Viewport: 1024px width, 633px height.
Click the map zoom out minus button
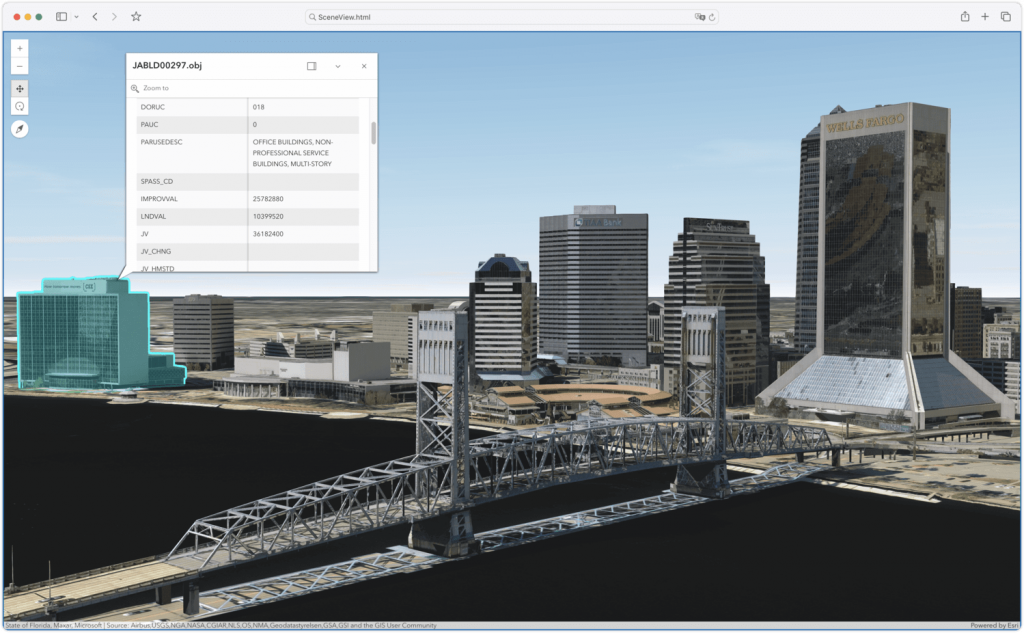[x=20, y=66]
